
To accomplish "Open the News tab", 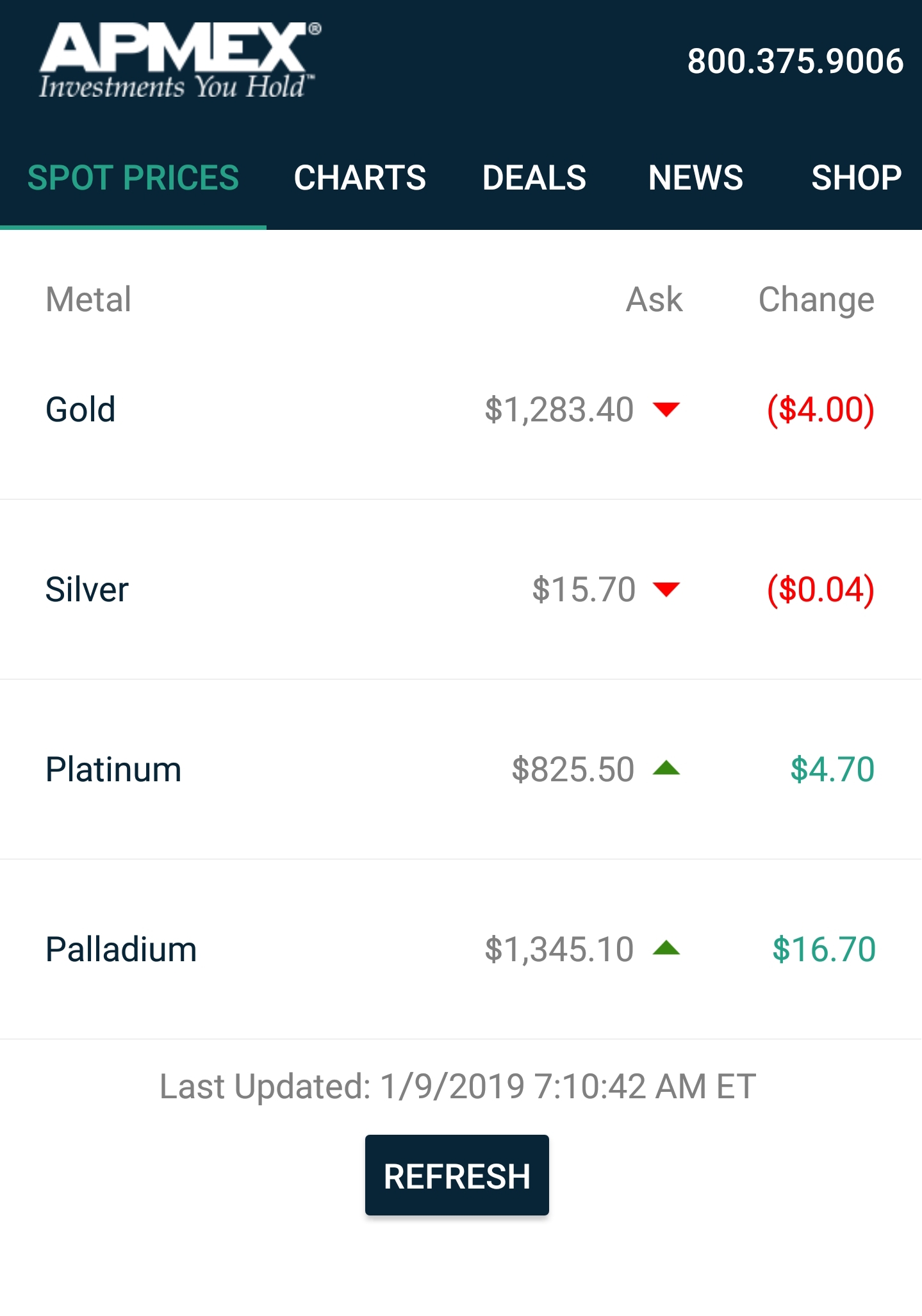I will 696,177.
